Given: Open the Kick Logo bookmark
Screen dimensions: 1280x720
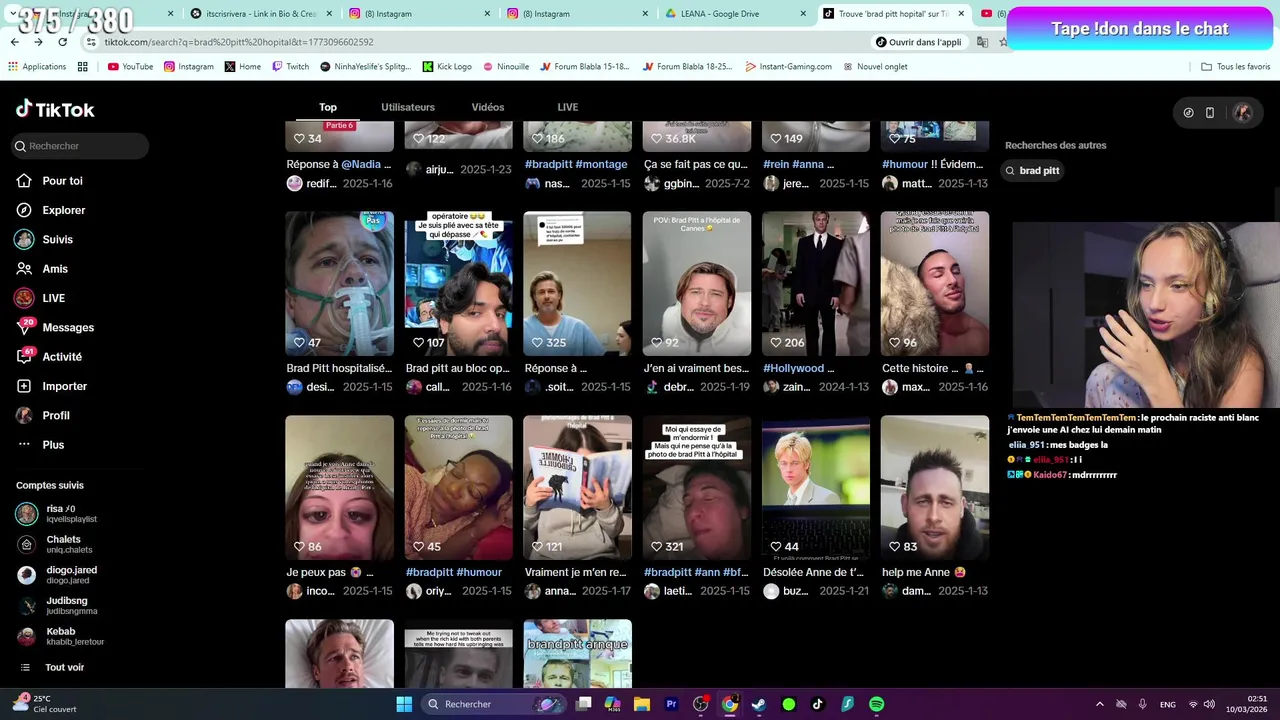Looking at the screenshot, I should (446, 67).
